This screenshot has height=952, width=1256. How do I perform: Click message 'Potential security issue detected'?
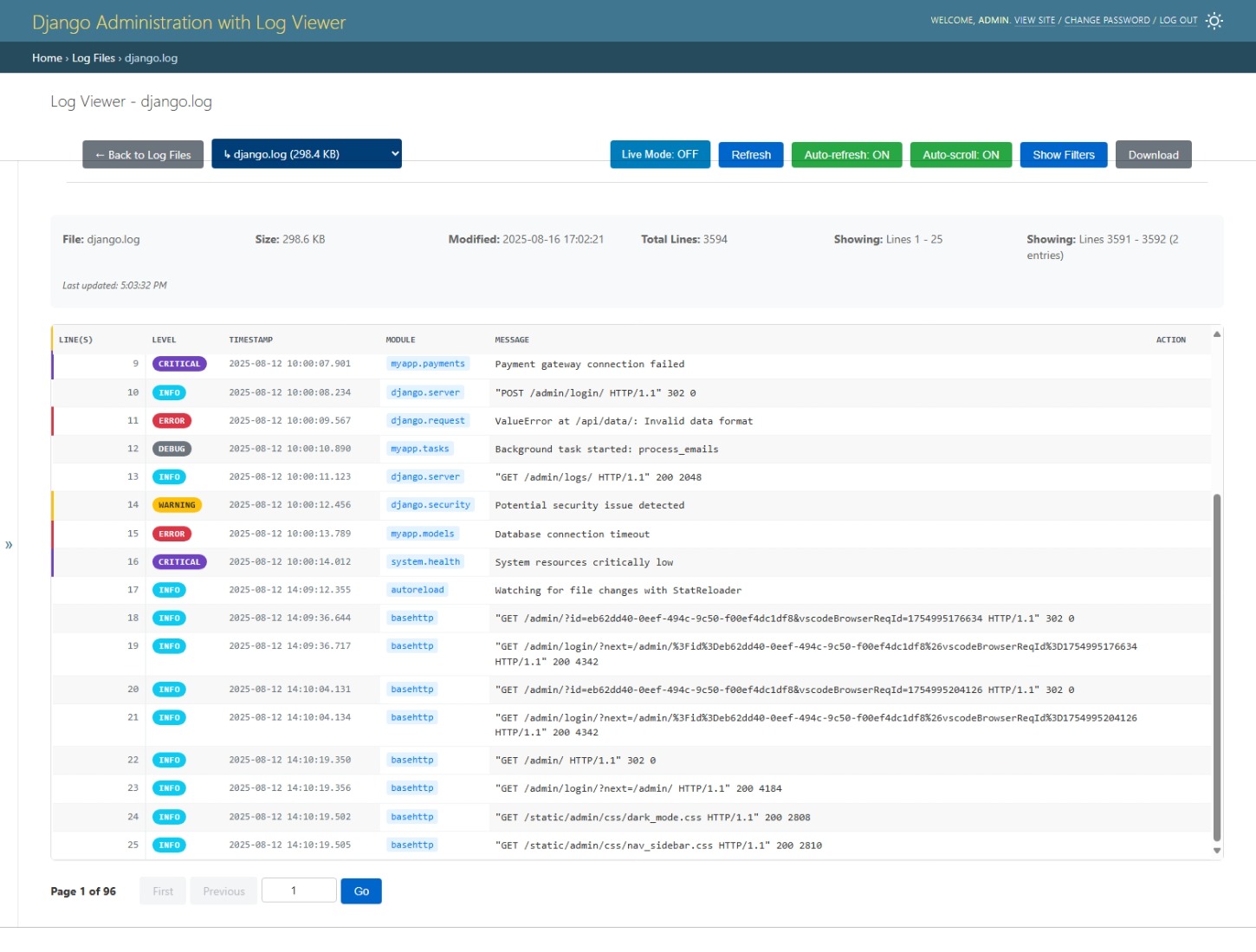pyautogui.click(x=590, y=506)
